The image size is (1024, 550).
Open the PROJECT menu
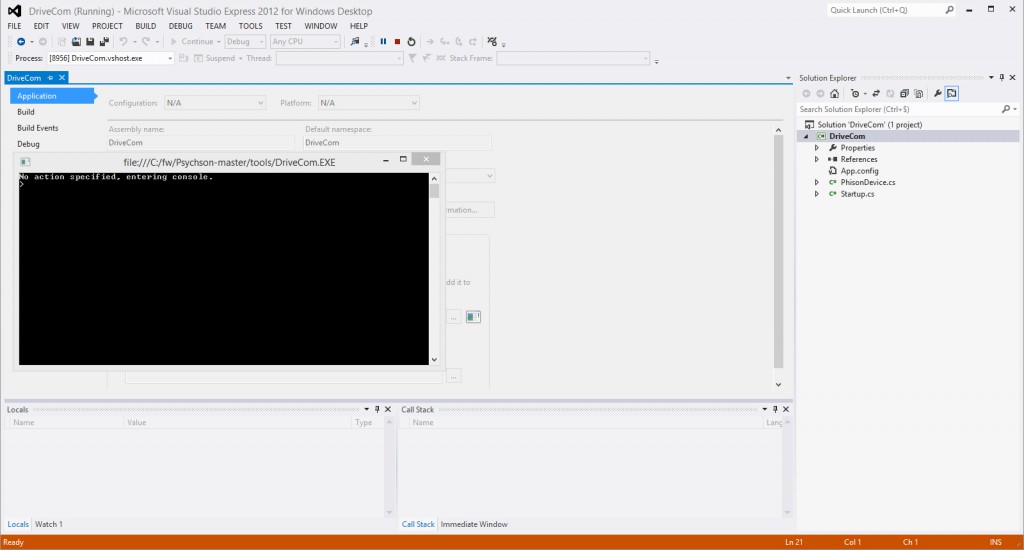(x=107, y=26)
